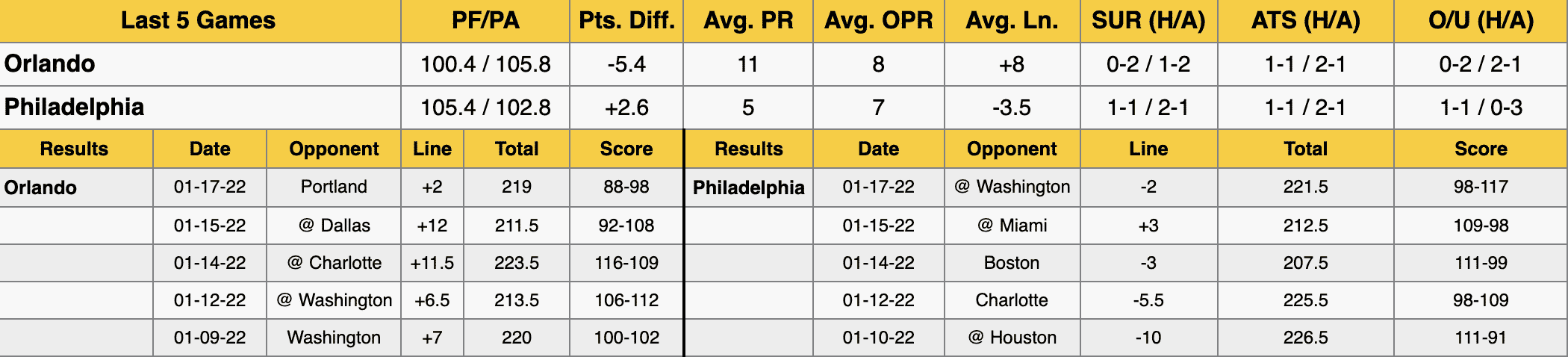Click Philadelphia's +2.6 points differential
This screenshot has height=357, width=1568.
[x=626, y=108]
